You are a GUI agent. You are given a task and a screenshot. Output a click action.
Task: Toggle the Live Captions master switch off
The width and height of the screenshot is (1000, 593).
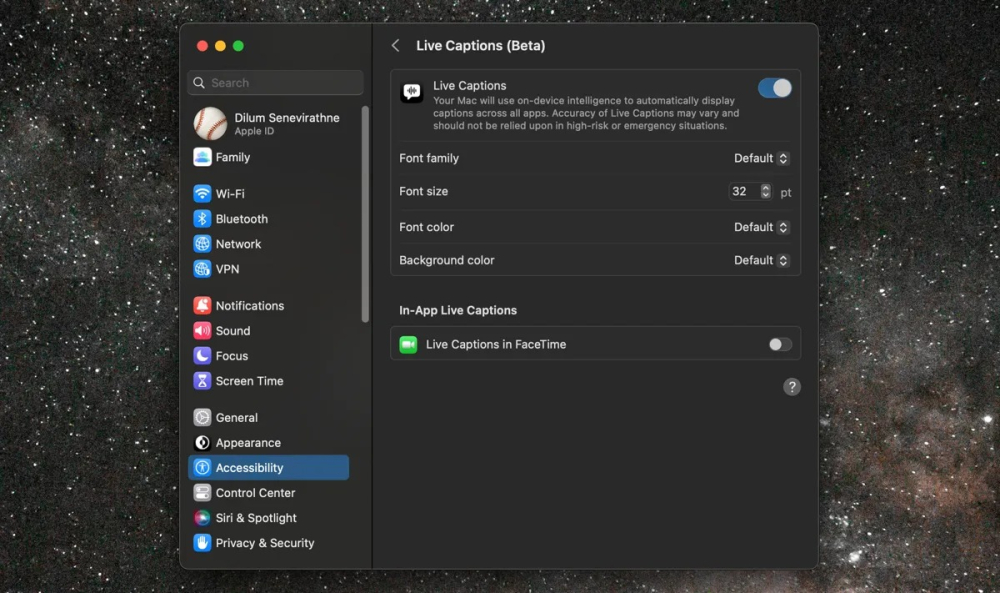[774, 88]
